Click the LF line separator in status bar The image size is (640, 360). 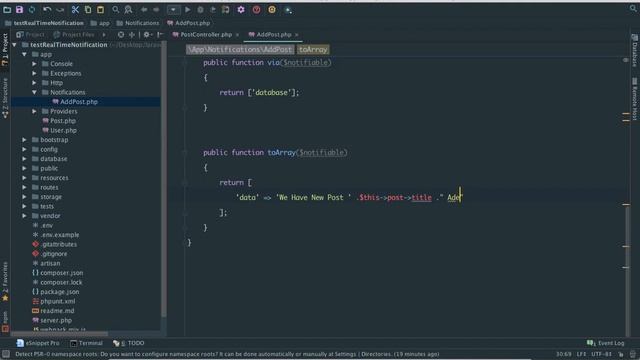(581, 354)
